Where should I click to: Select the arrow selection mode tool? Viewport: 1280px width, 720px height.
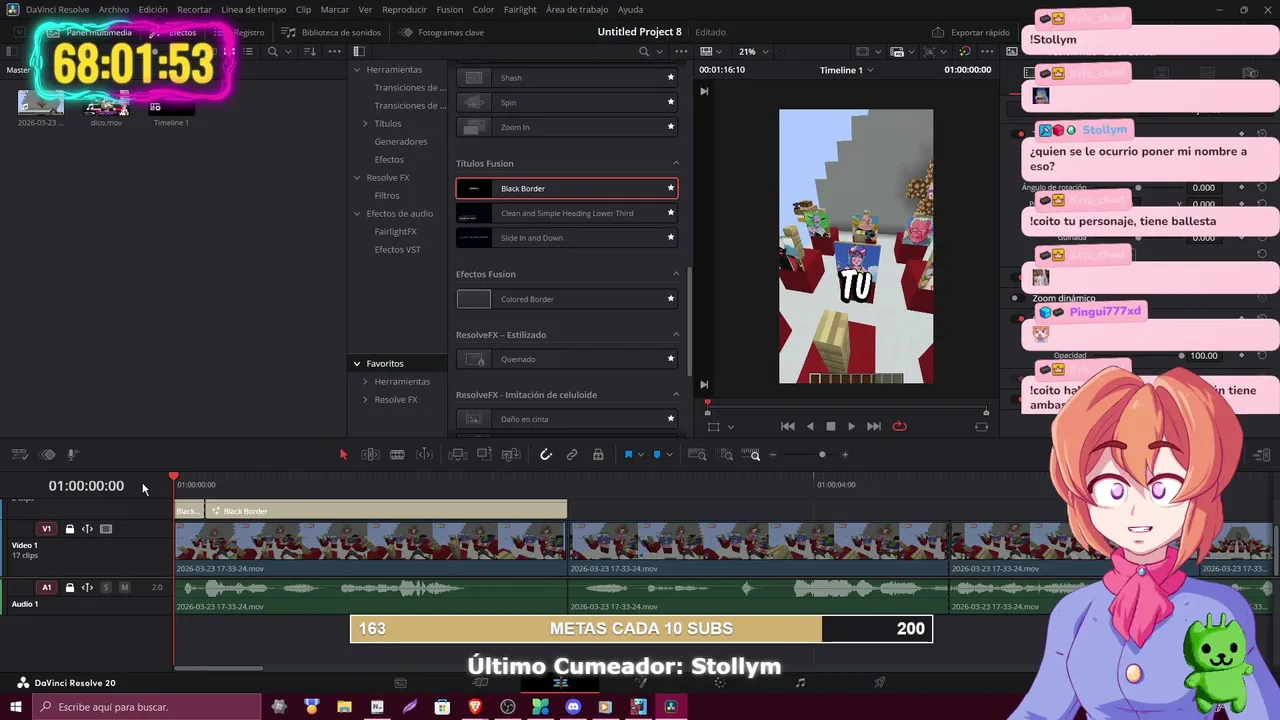[343, 455]
